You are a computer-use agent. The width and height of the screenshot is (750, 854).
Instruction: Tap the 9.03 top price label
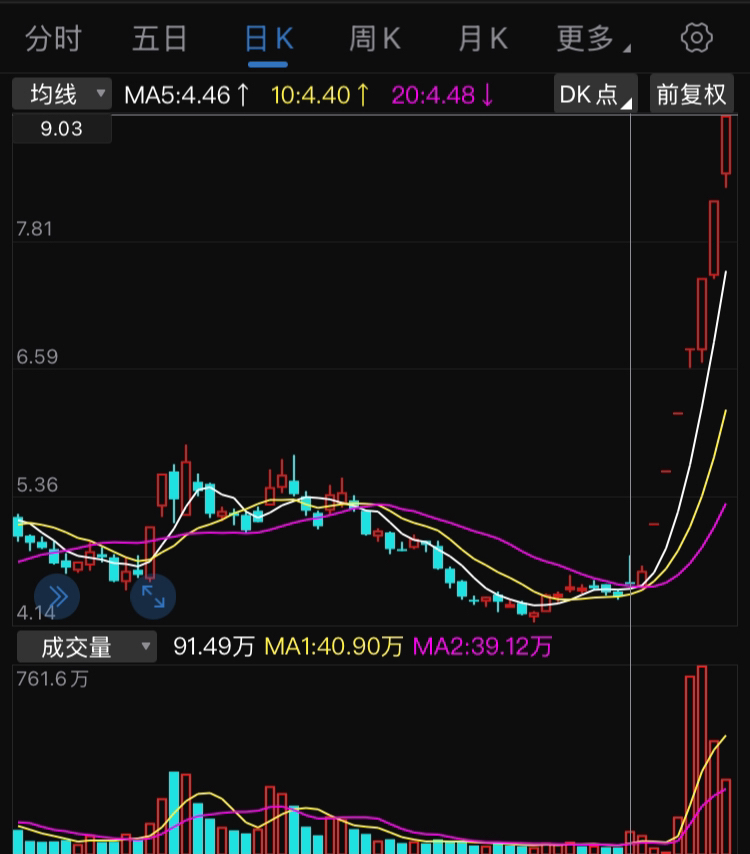tap(62, 129)
